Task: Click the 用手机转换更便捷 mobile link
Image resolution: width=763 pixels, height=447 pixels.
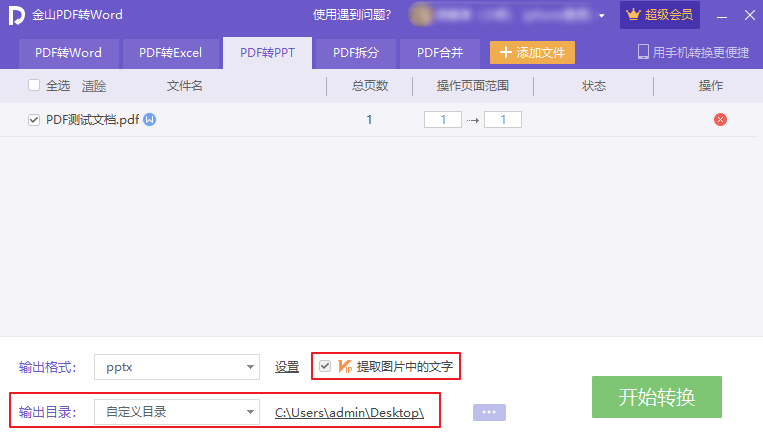Action: 700,52
